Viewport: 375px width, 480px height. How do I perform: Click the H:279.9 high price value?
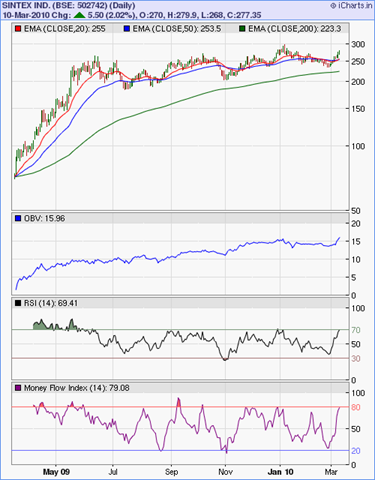pos(181,15)
